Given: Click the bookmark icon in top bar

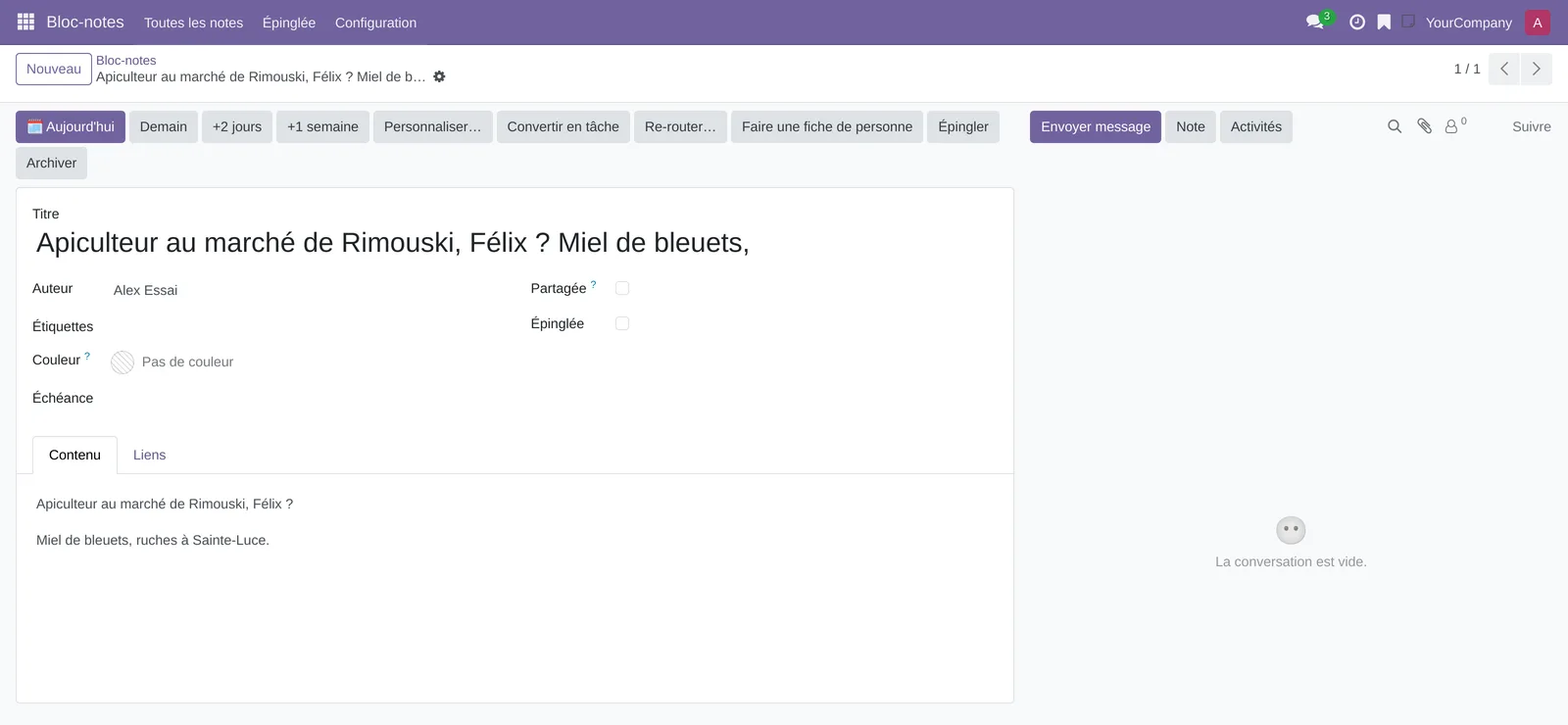Looking at the screenshot, I should pos(1384,22).
